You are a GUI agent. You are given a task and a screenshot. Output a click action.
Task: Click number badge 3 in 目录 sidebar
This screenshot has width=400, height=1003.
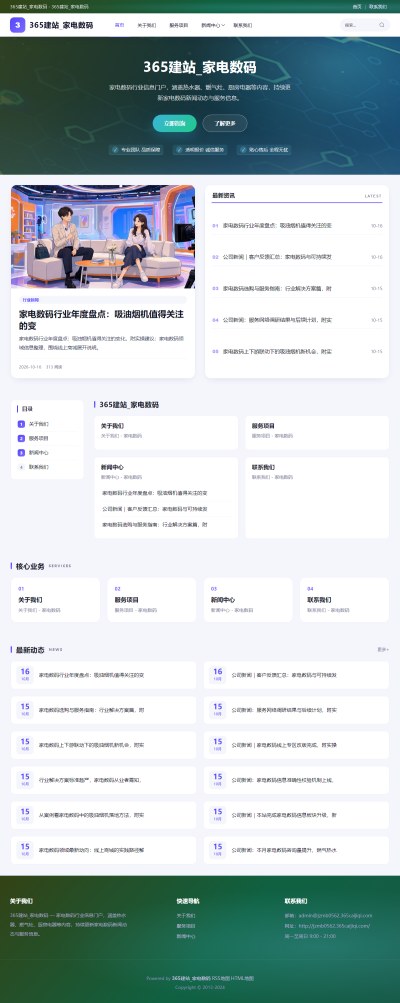tap(21, 453)
